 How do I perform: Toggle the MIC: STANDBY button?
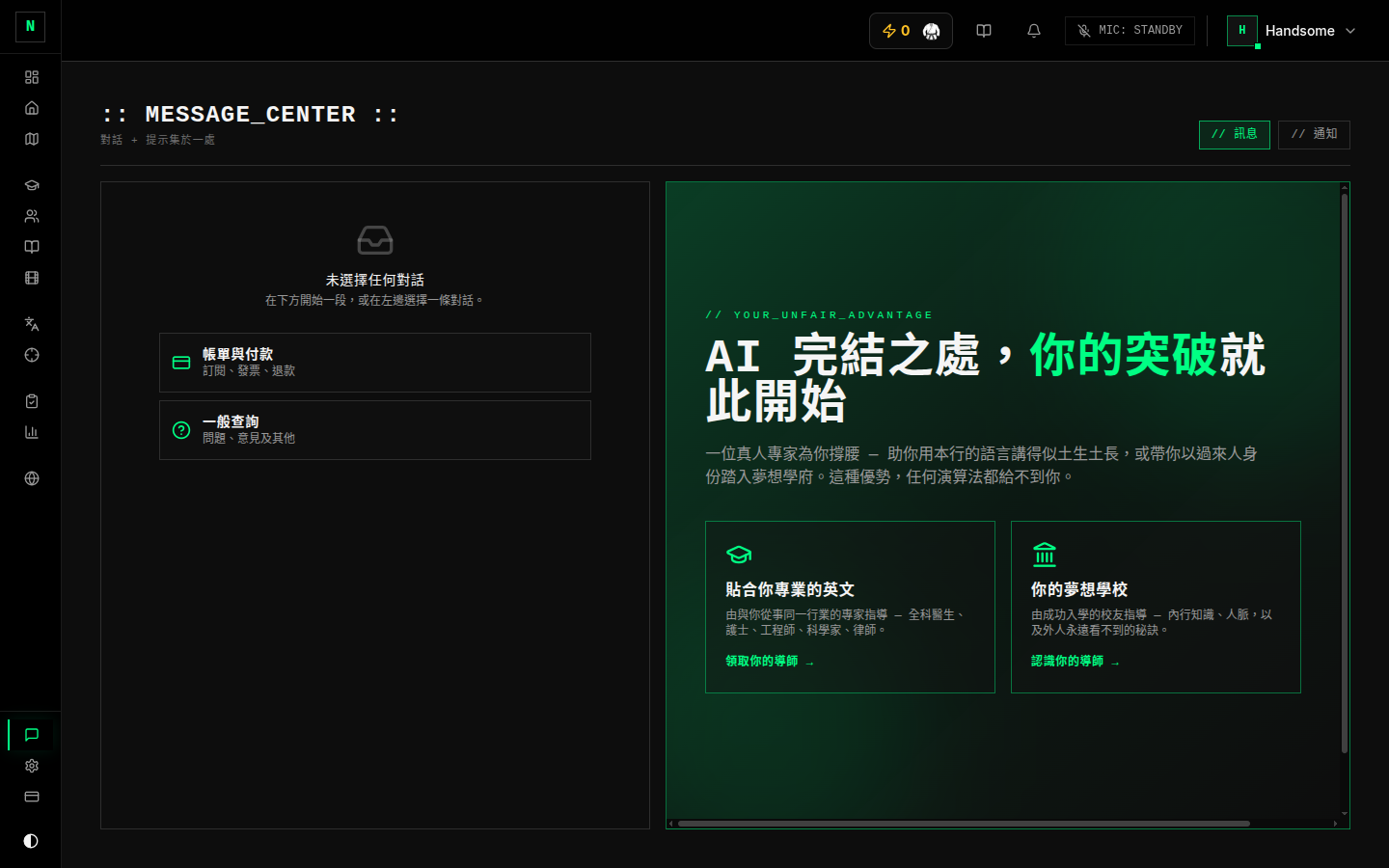pos(1130,31)
